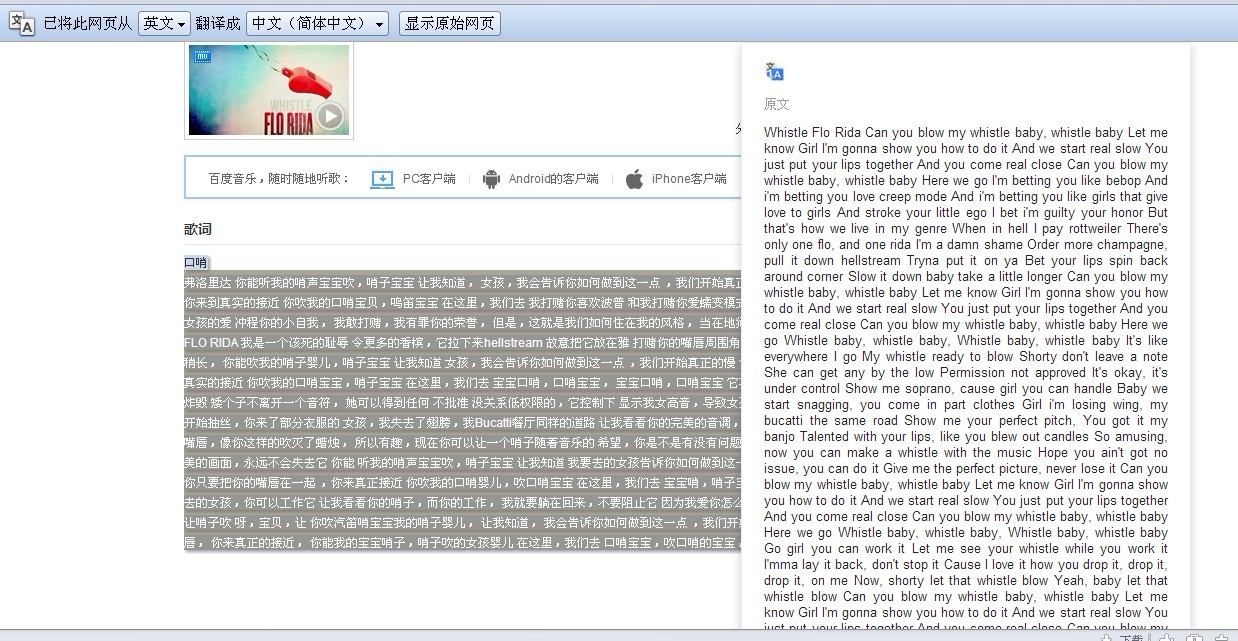The image size is (1238, 641).
Task: Open the Flo Rida Whistle album thumbnail
Action: [269, 90]
